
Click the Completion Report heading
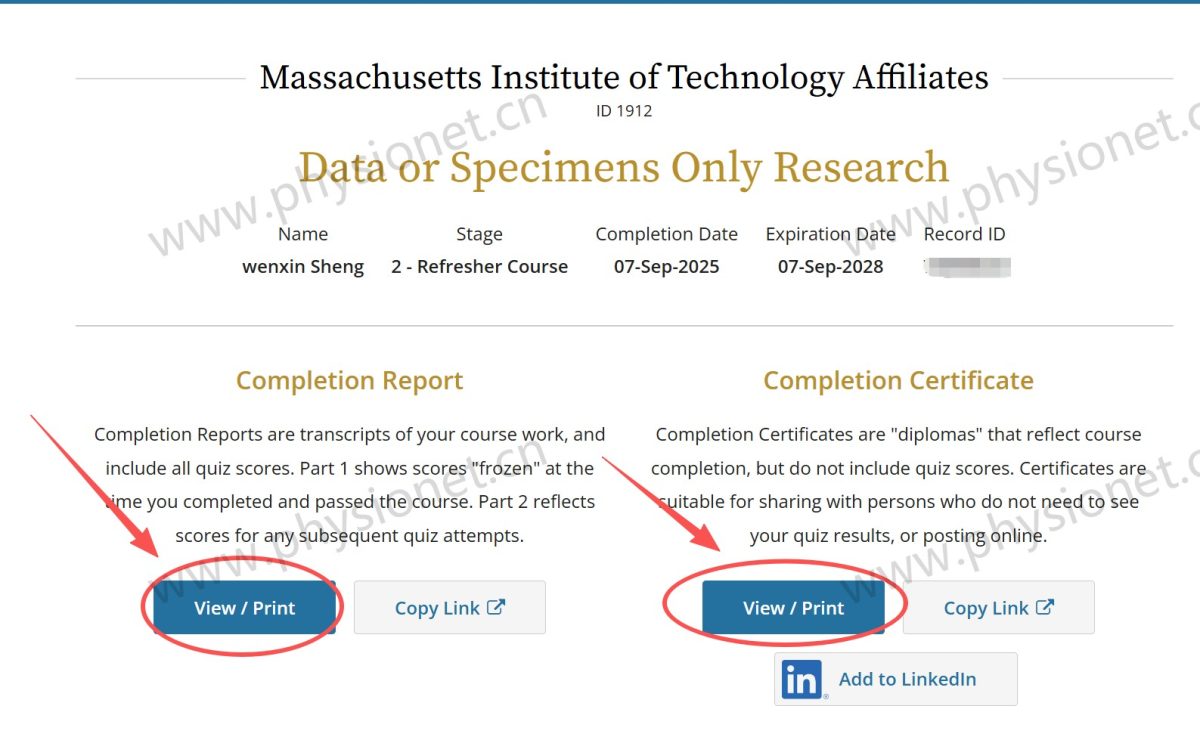click(349, 381)
